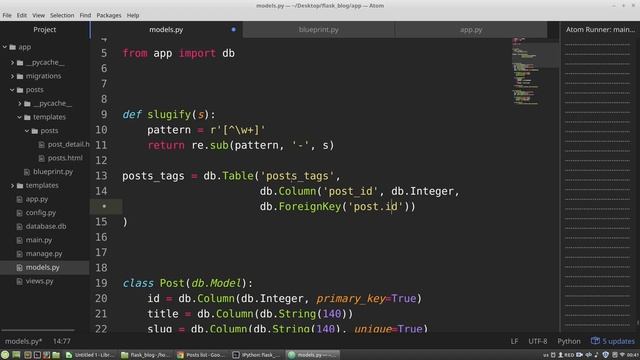640x360 pixels.
Task: Switch to the blueprint.py tab
Action: point(318,29)
